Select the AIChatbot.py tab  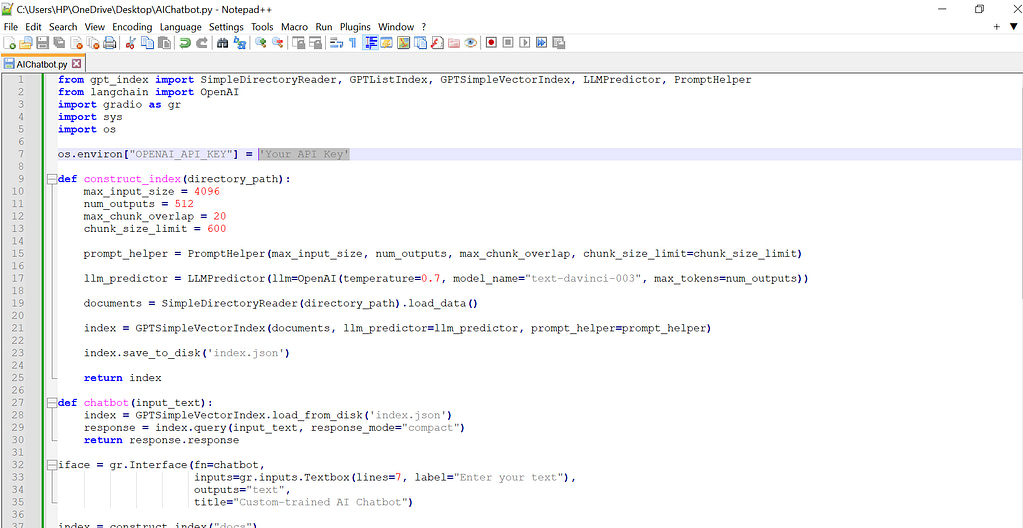pos(43,64)
